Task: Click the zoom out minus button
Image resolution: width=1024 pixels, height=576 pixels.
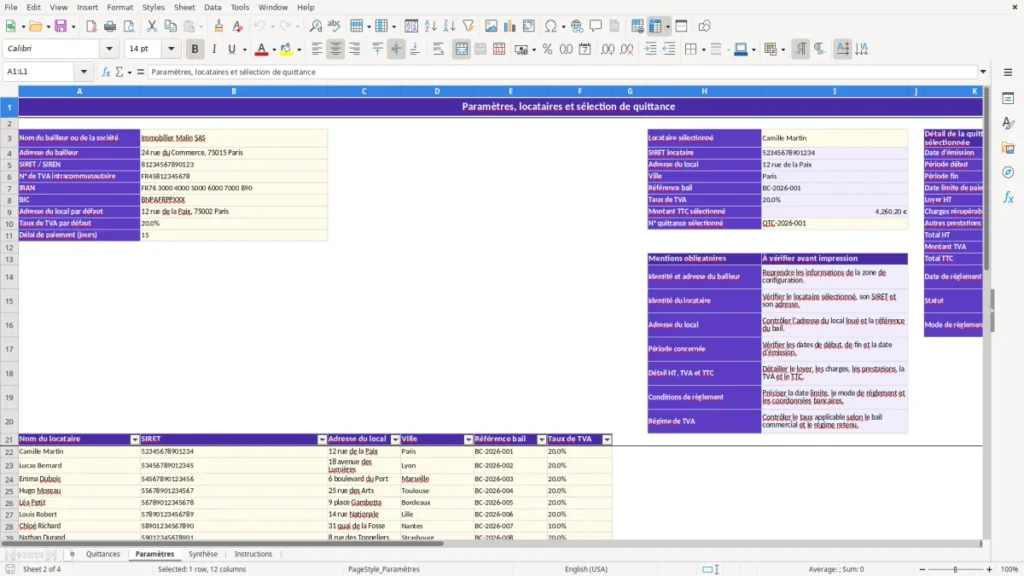Action: [922, 569]
